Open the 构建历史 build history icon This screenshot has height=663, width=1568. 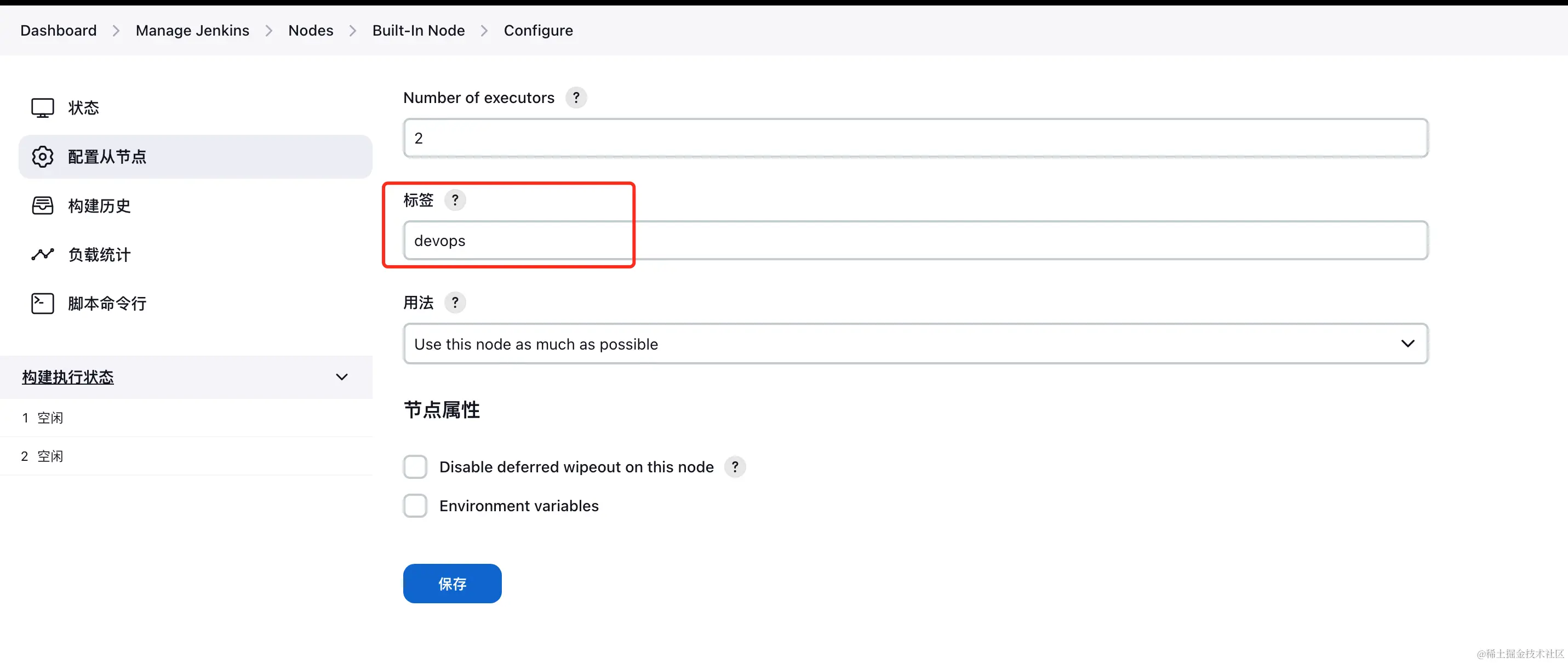pyautogui.click(x=43, y=206)
